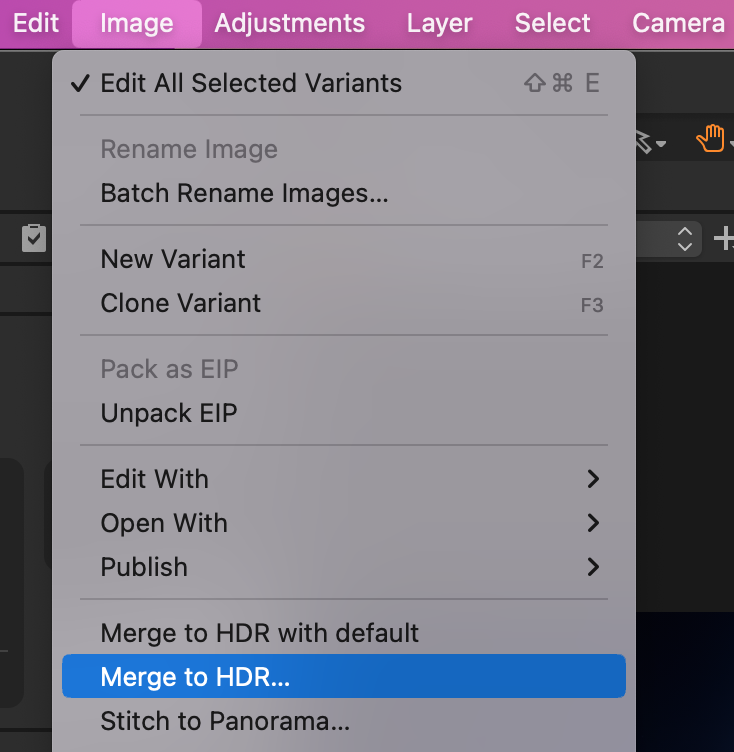The width and height of the screenshot is (734, 752).
Task: Choose Stitch to Panorama
Action: pyautogui.click(x=225, y=721)
